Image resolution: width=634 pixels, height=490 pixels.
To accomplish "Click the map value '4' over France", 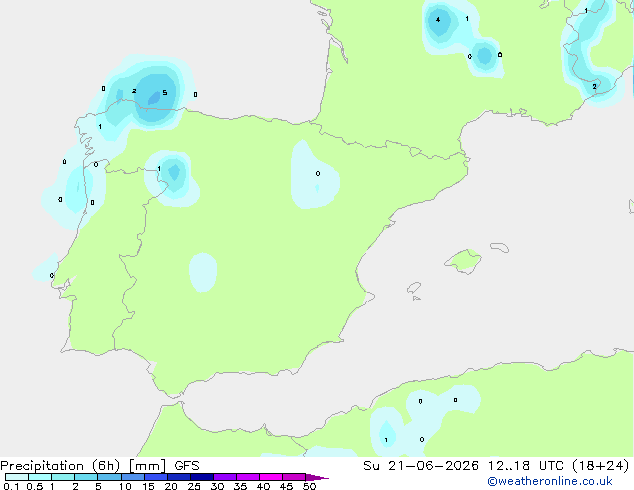I will point(438,19).
